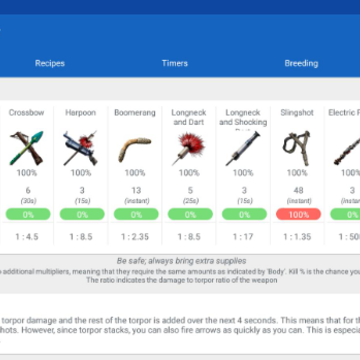The height and width of the screenshot is (360, 360).
Task: Click the Crossbow quantity 6
Action: click(28, 190)
